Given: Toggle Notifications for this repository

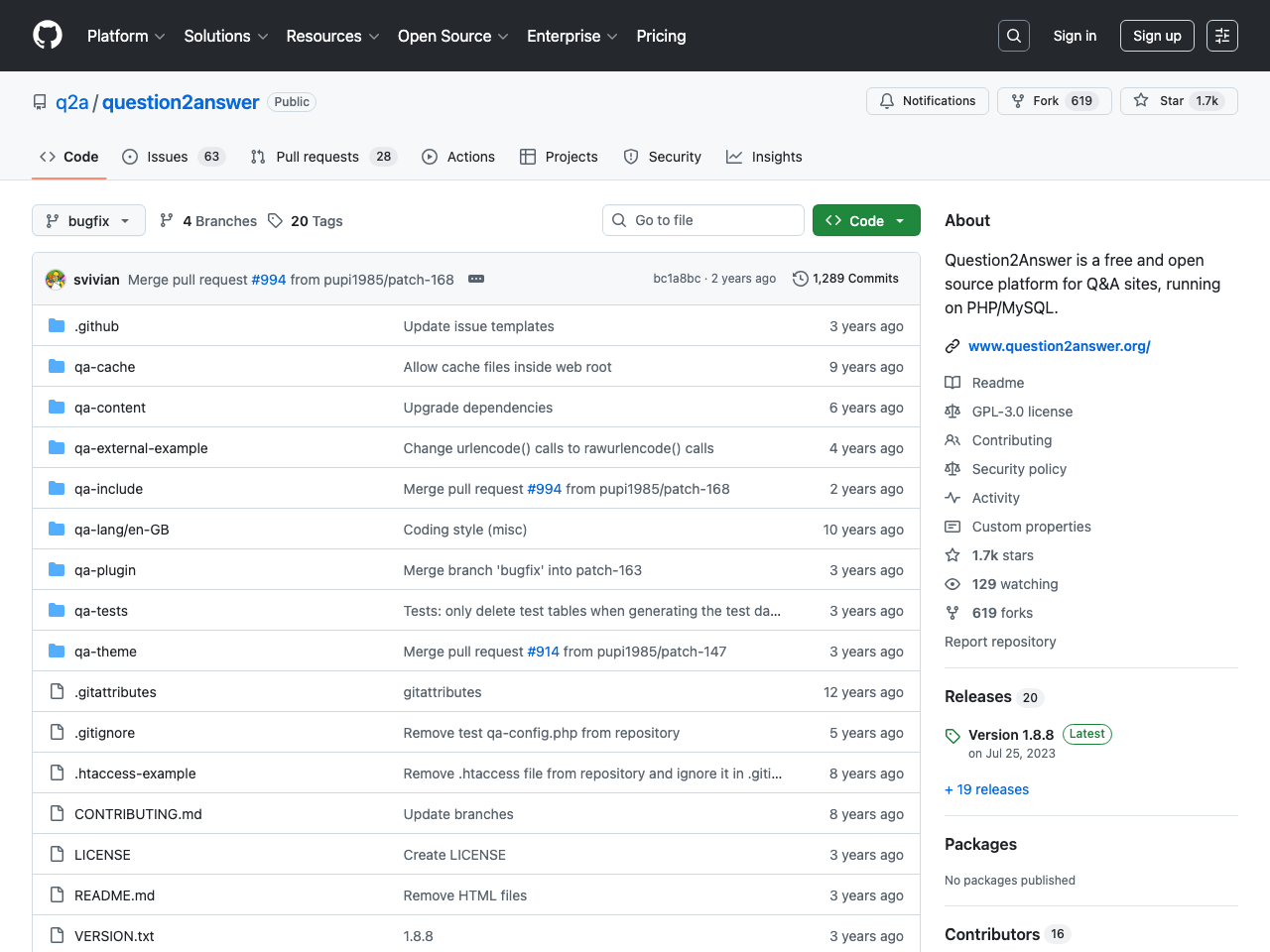Looking at the screenshot, I should click(x=927, y=101).
